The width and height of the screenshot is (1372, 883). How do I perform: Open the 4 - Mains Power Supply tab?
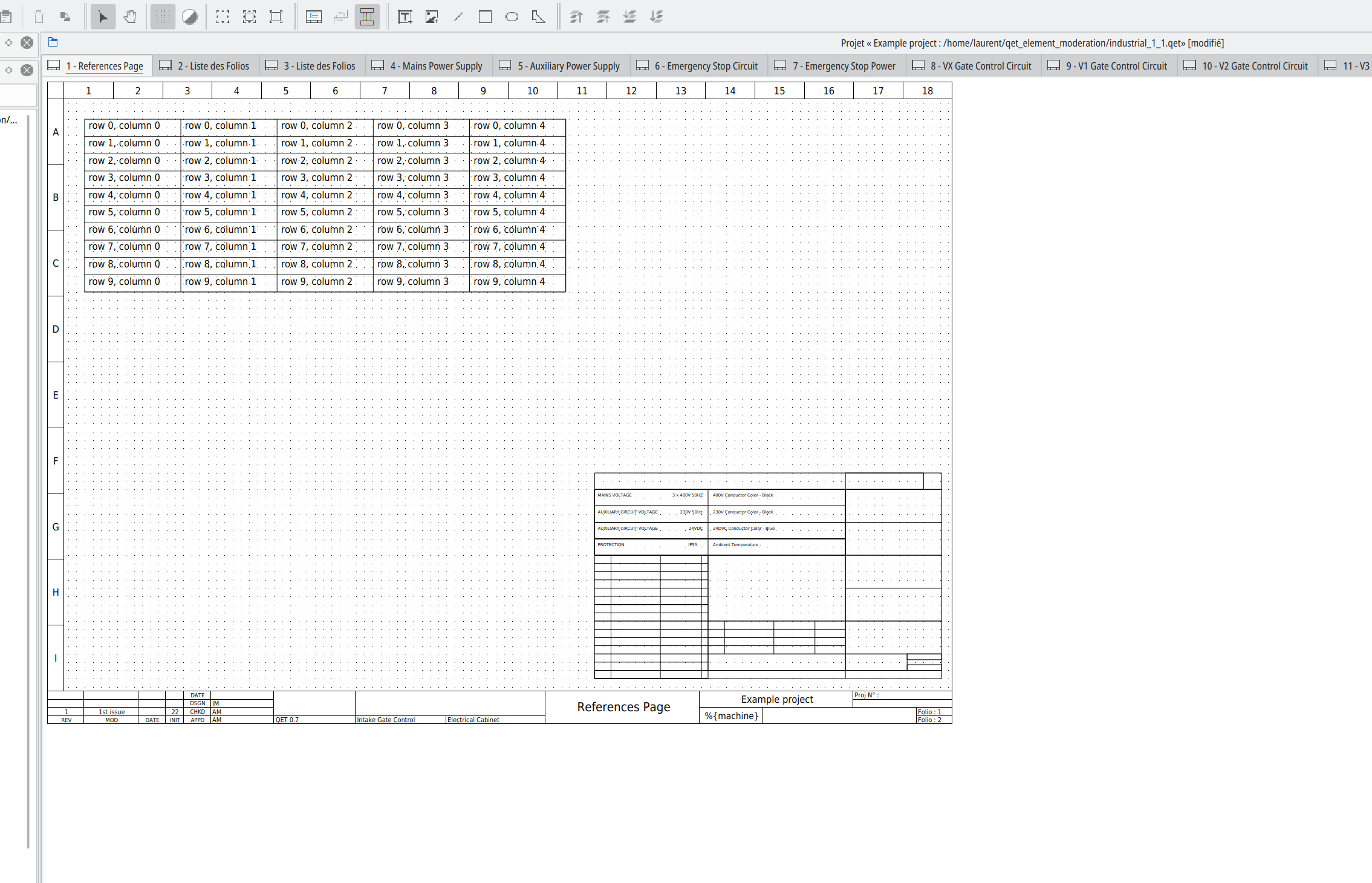pyautogui.click(x=428, y=66)
